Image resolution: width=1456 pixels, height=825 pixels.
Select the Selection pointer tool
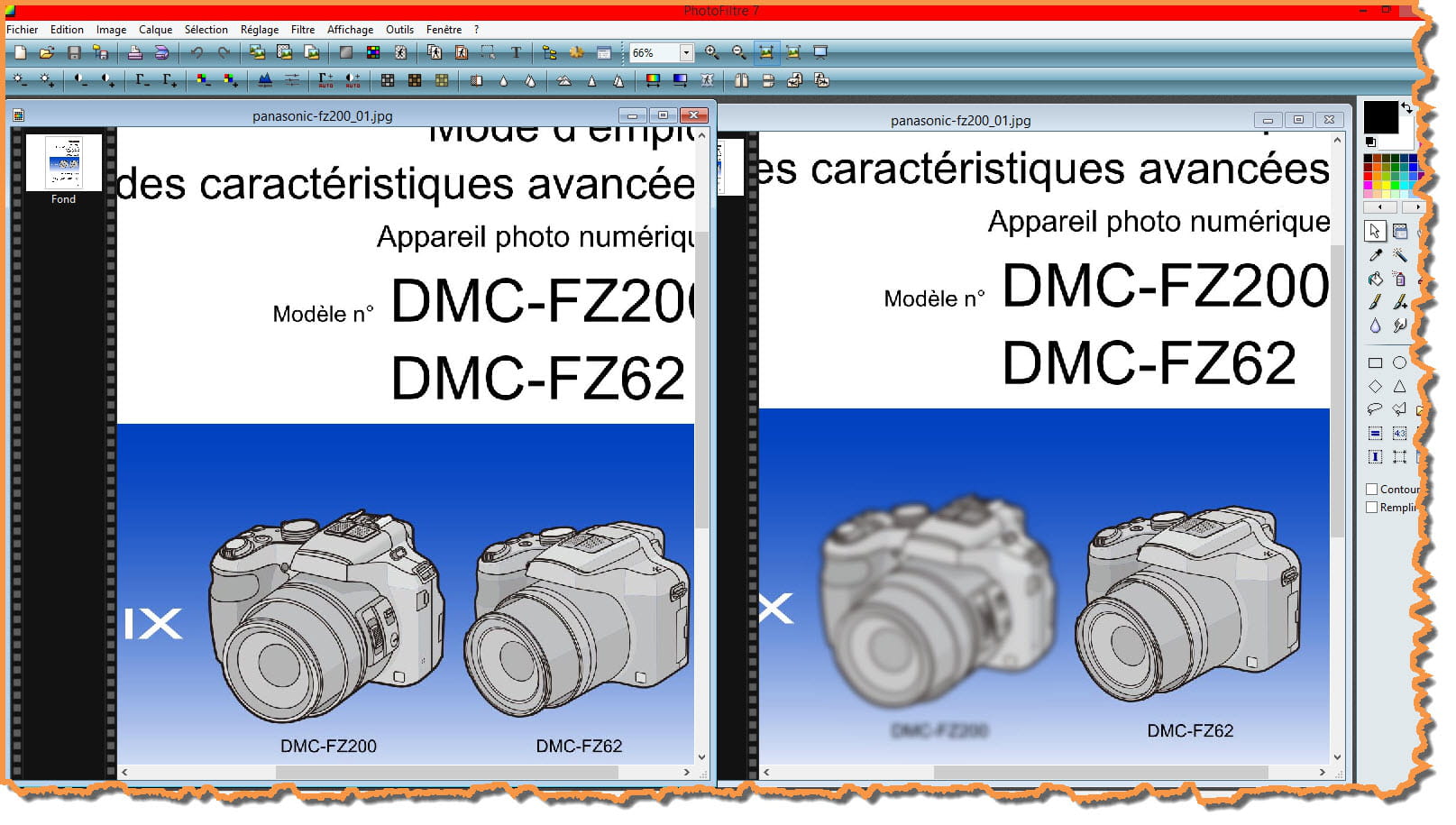[x=1375, y=232]
